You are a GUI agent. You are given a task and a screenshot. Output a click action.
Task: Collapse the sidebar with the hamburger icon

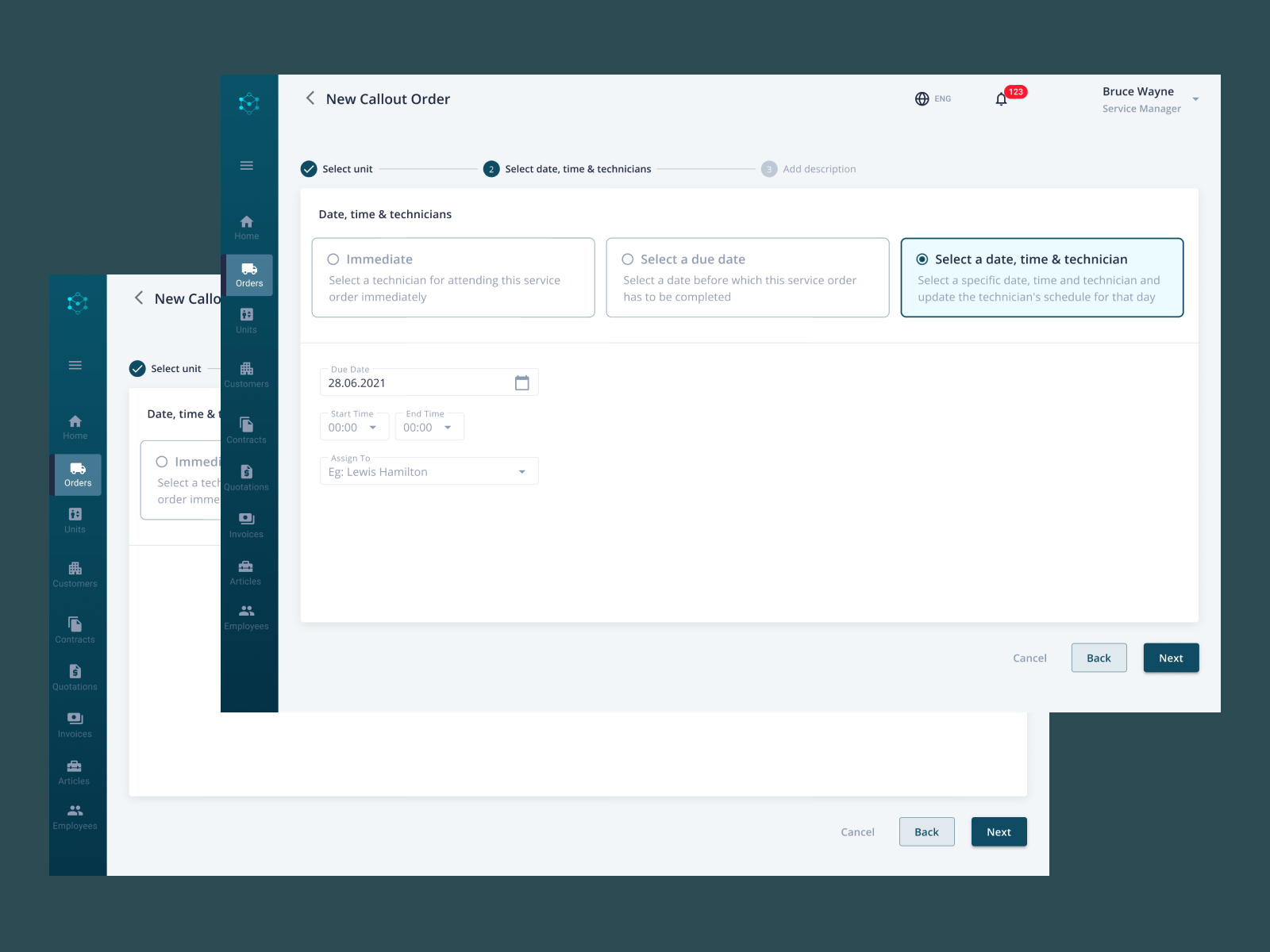[x=246, y=165]
